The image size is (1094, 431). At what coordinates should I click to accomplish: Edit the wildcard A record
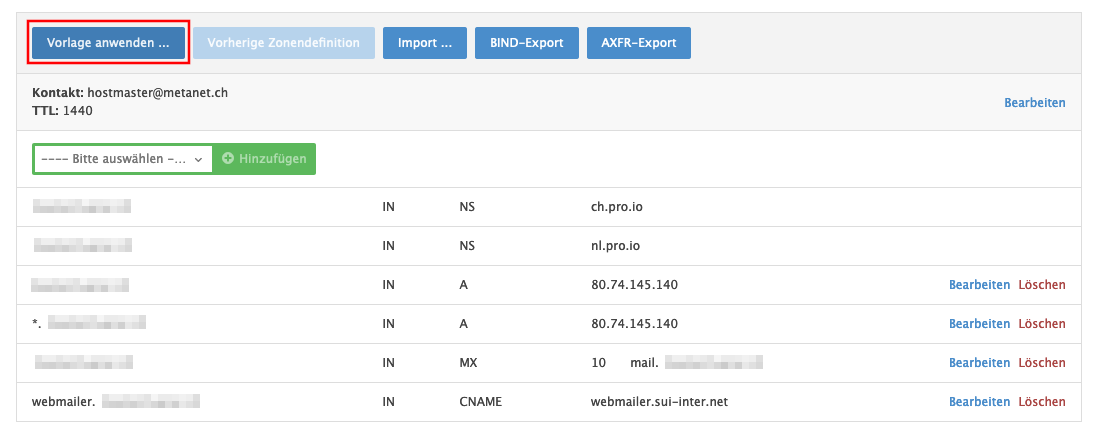(x=978, y=324)
